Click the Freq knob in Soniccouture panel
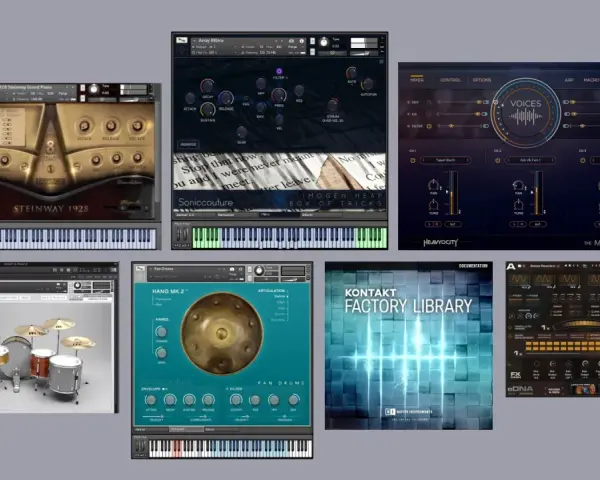Viewport: 600px width, 480px height. coord(279,95)
